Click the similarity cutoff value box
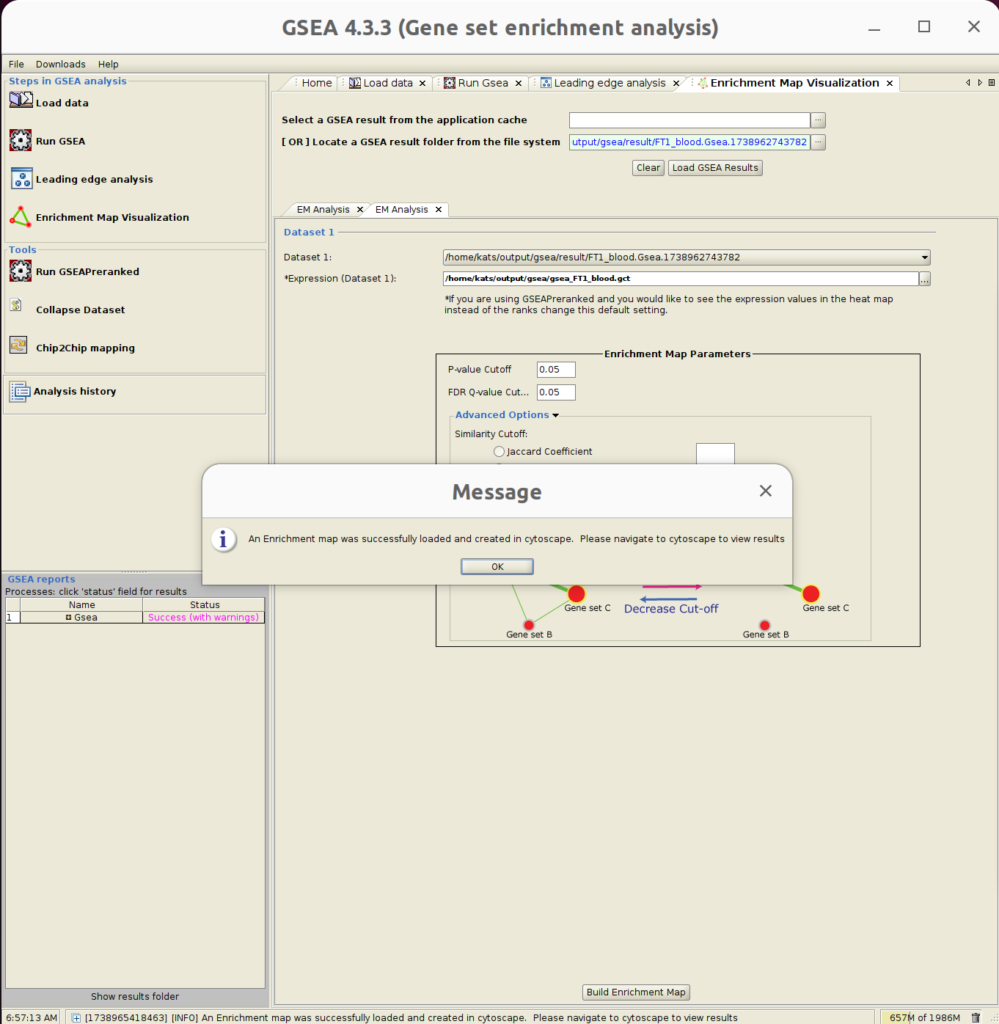 pos(715,454)
